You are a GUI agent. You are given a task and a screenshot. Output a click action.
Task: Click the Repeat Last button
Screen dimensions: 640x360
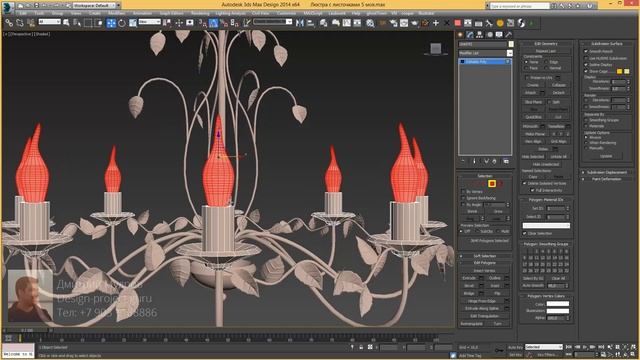coord(546,51)
